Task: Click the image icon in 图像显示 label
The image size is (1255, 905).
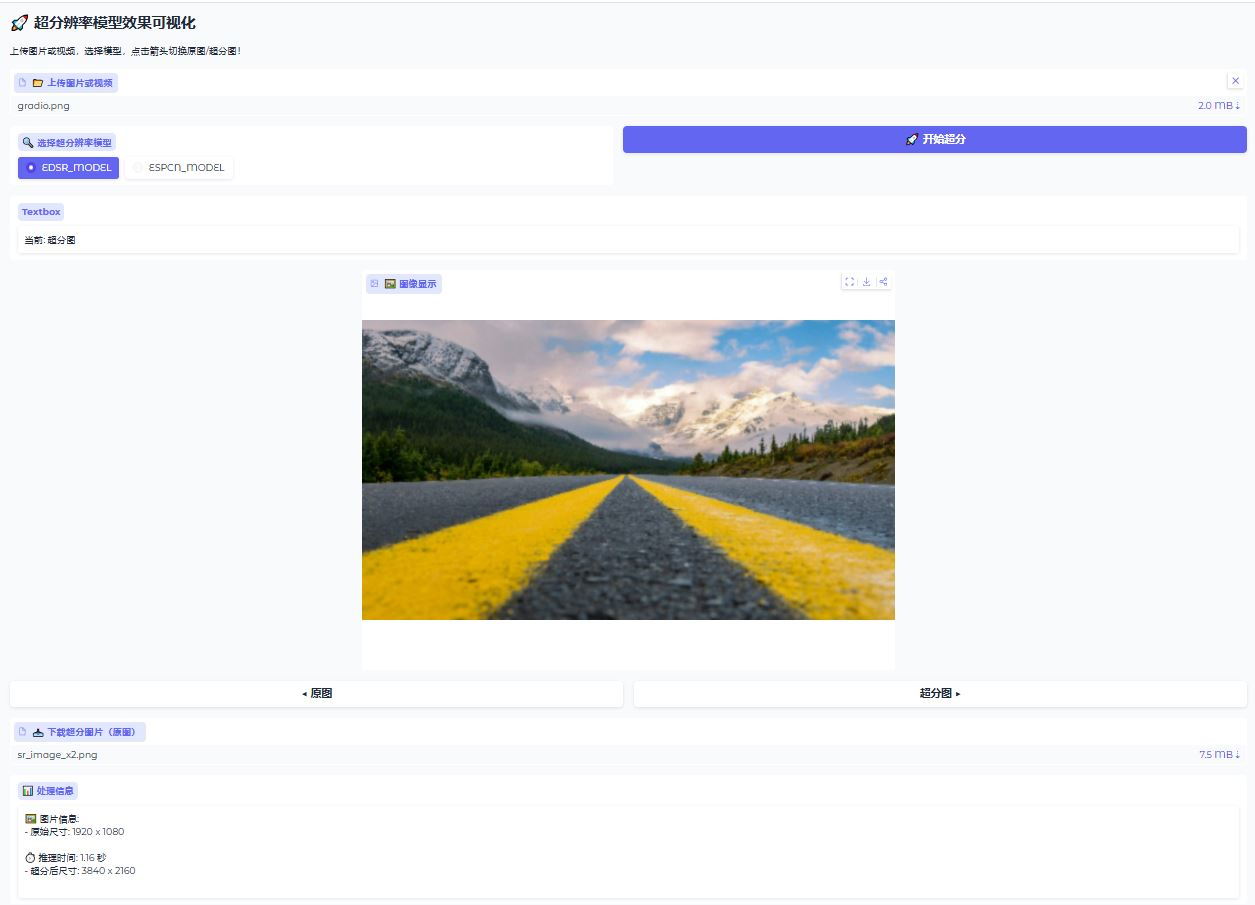Action: (390, 284)
